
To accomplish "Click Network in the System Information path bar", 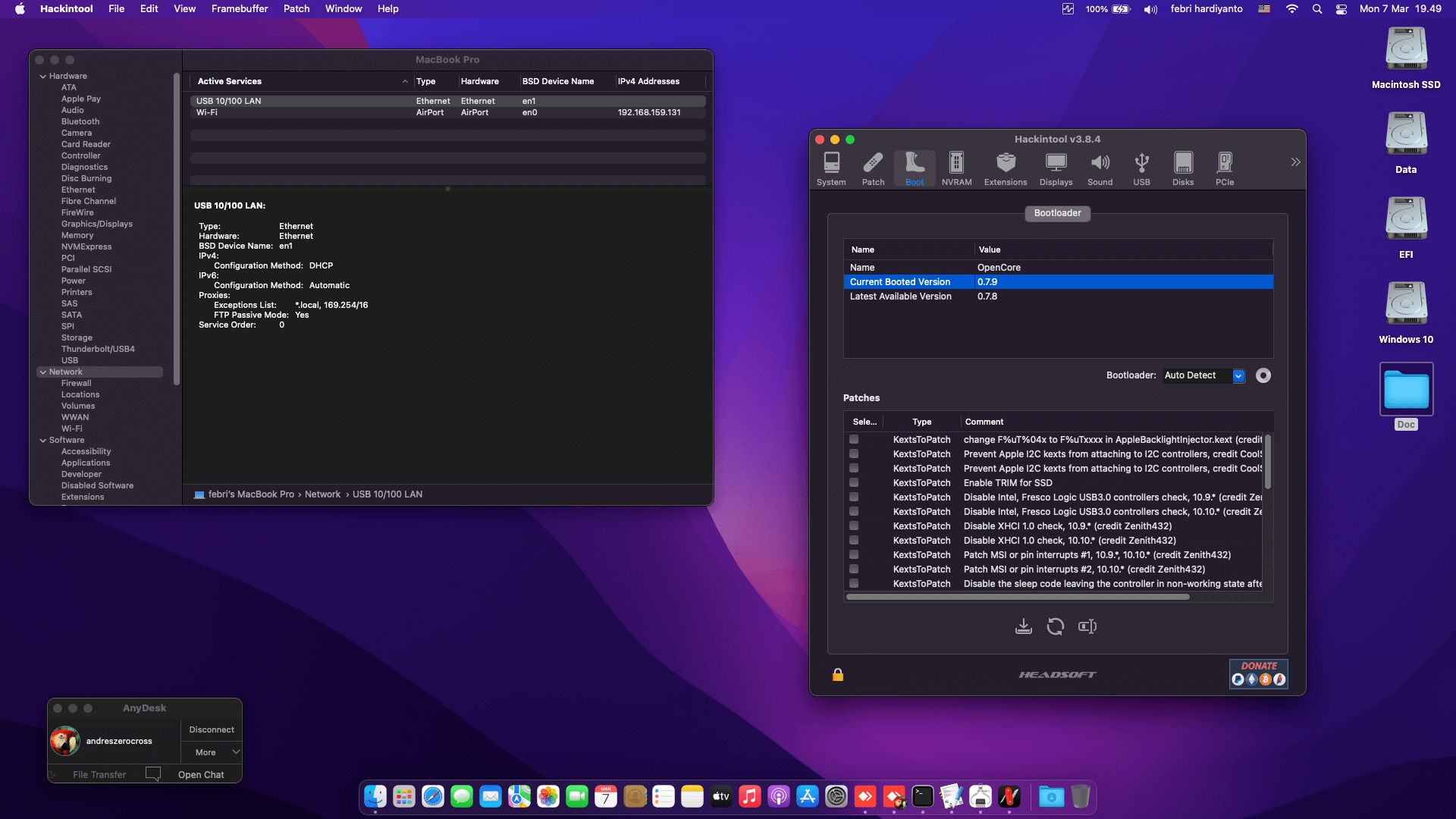I will (x=322, y=494).
